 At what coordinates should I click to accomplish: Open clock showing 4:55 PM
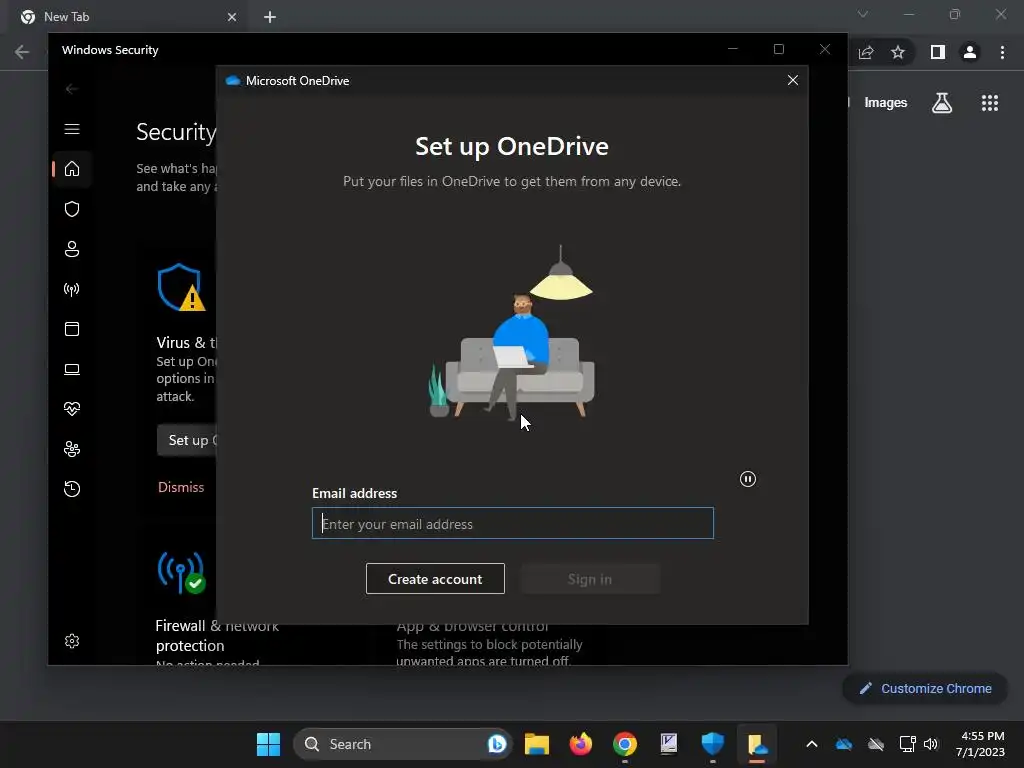pos(982,744)
